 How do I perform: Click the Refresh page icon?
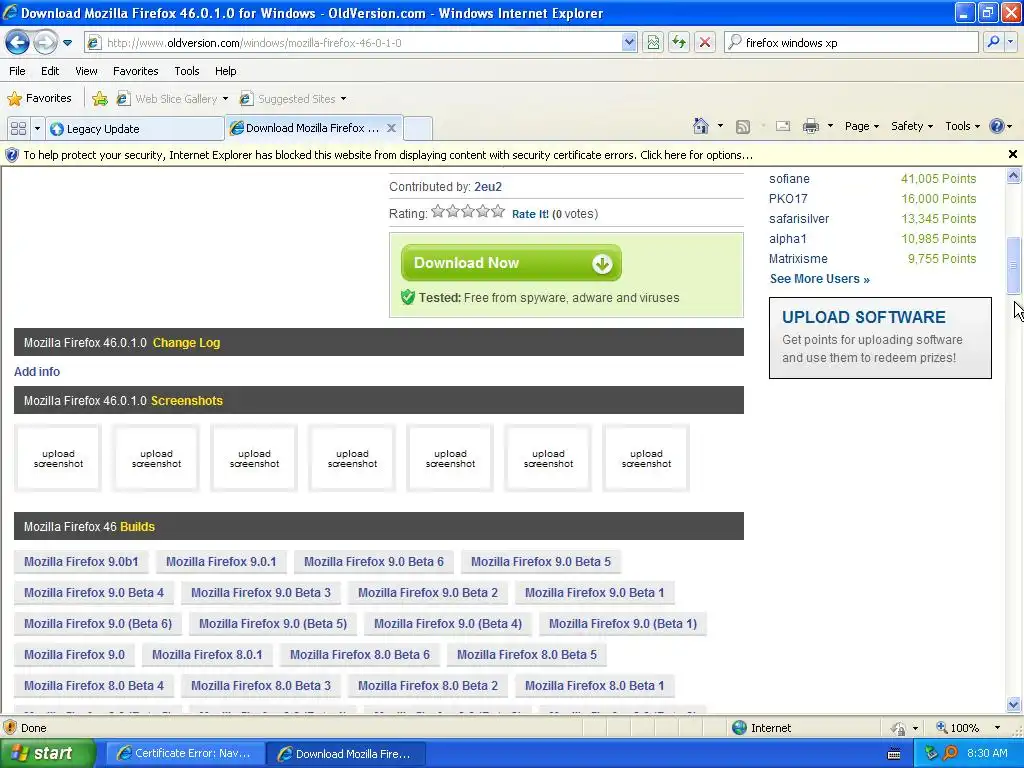click(x=679, y=43)
